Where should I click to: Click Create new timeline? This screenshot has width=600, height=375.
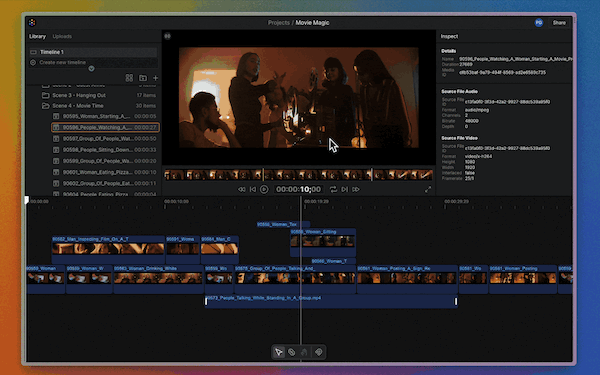pos(93,62)
